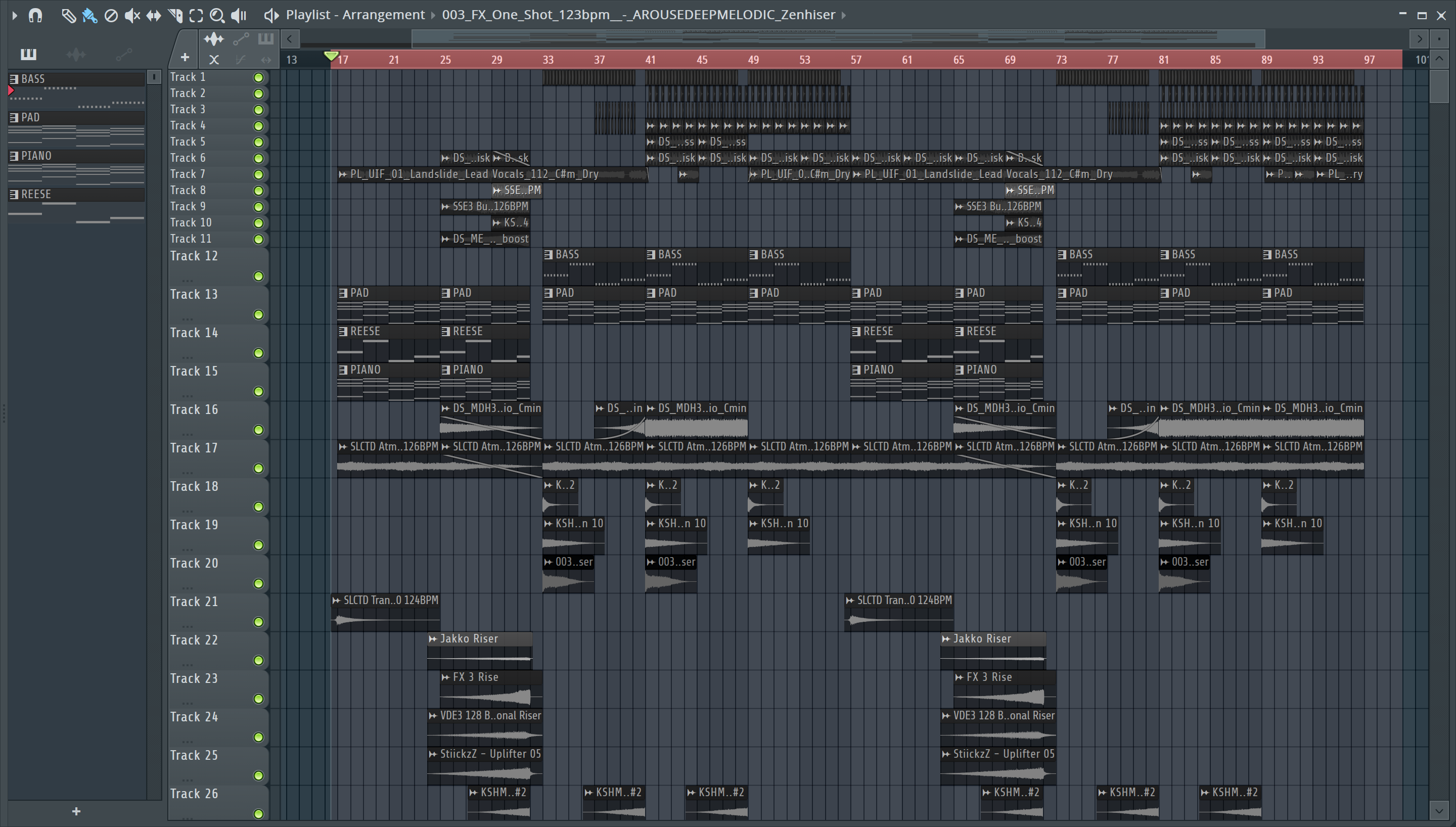Click the pattern icon beside REESE in picker
This screenshot has height=827, width=1456.
[x=14, y=194]
